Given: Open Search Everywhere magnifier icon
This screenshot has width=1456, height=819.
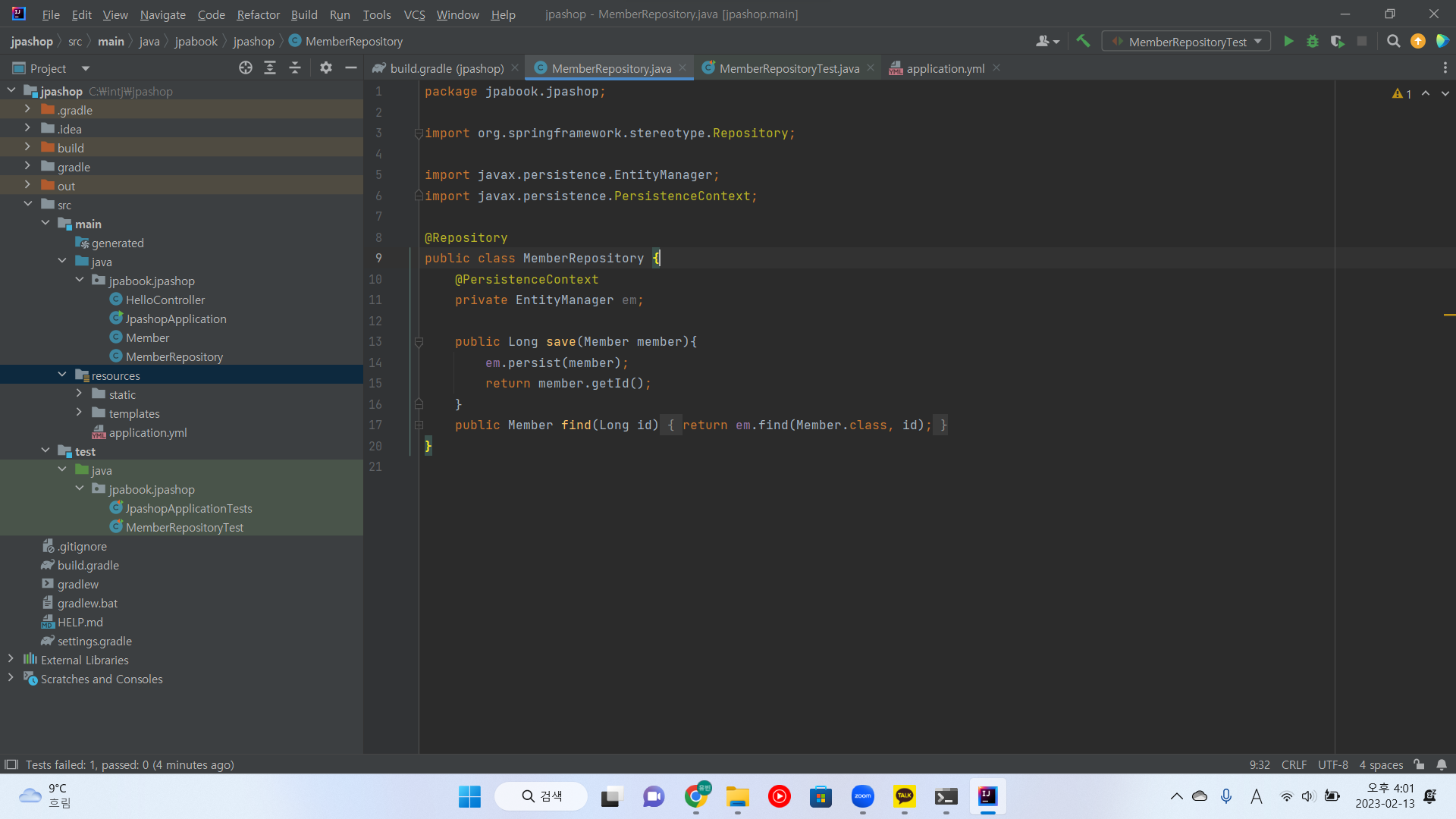Looking at the screenshot, I should [x=1393, y=42].
